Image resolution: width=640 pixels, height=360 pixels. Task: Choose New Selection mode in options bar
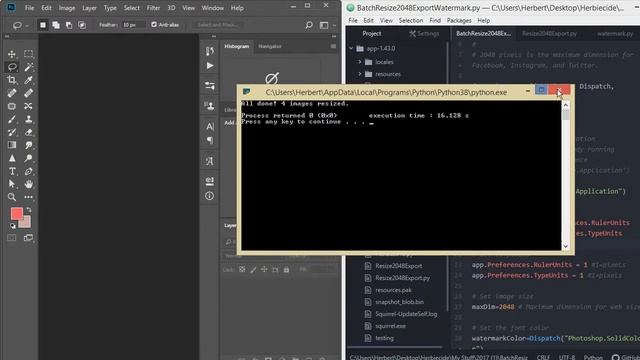[x=43, y=25]
